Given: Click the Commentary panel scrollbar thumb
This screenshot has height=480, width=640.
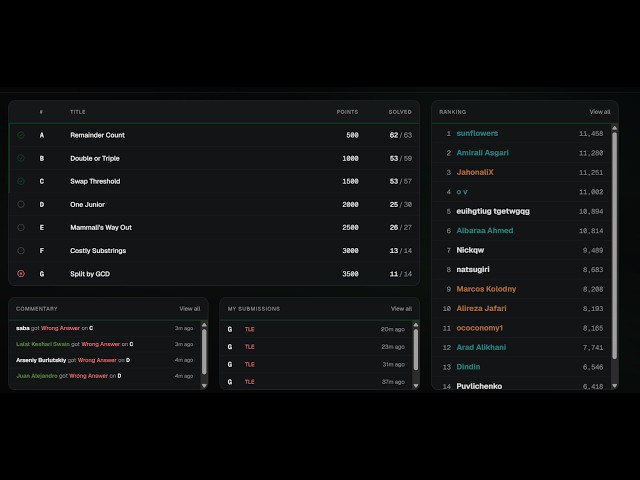Looking at the screenshot, I should pos(204,351).
